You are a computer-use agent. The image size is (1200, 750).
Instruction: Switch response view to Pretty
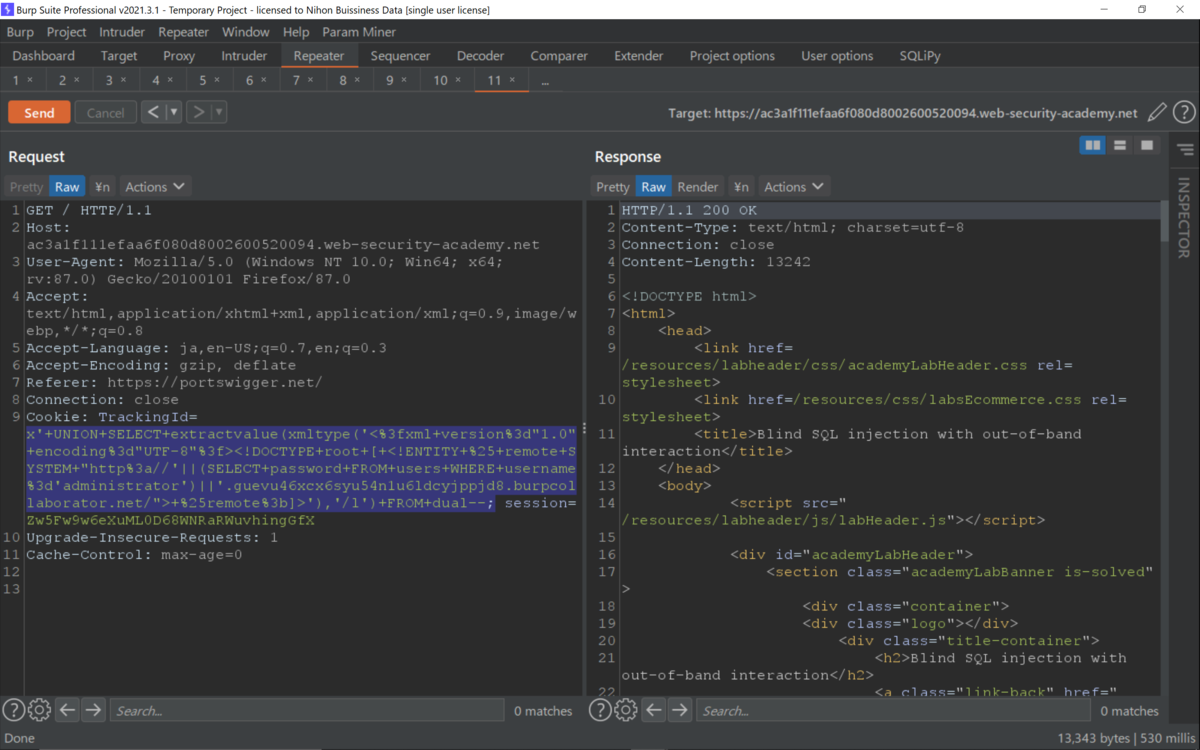[613, 187]
